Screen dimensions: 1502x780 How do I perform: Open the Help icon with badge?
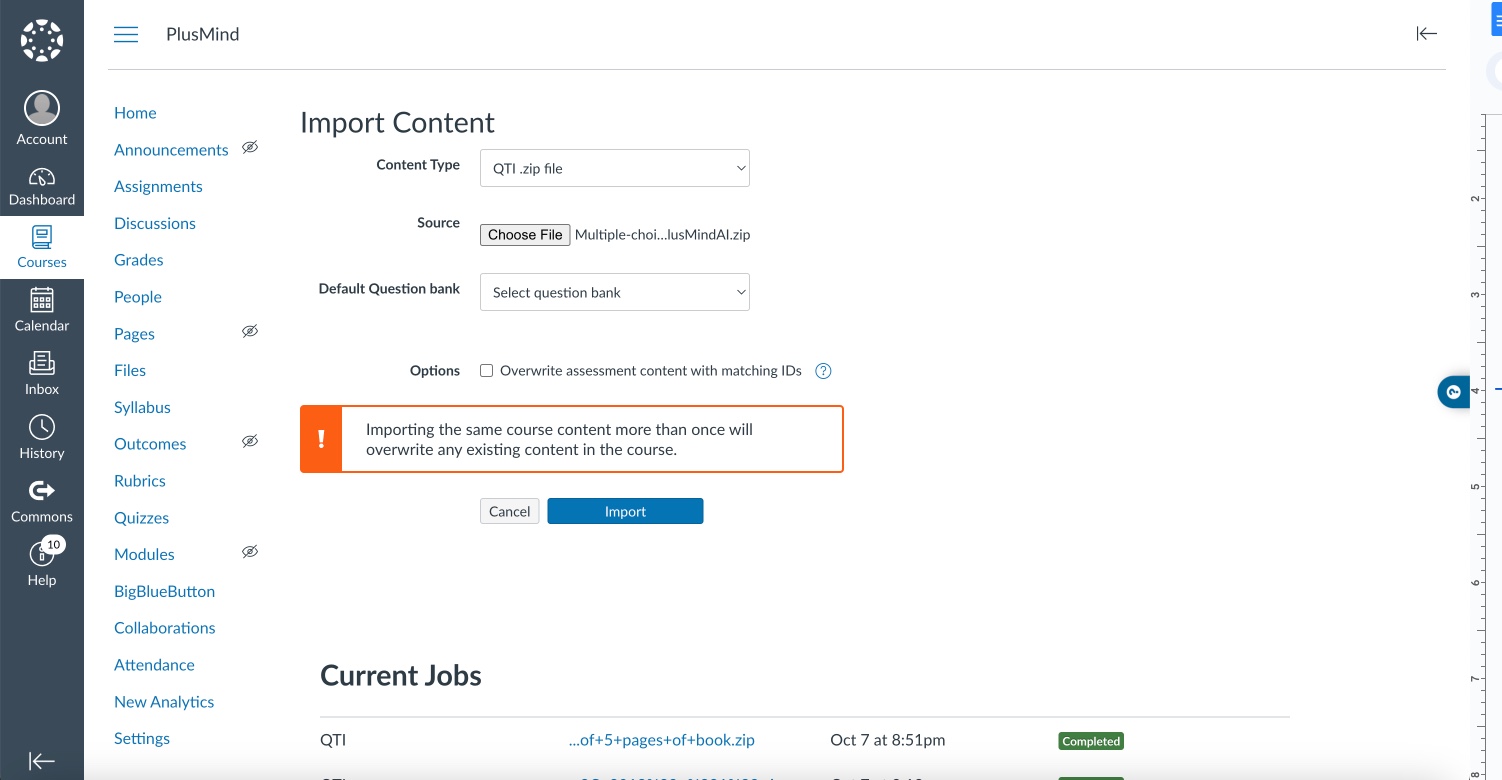(x=42, y=553)
